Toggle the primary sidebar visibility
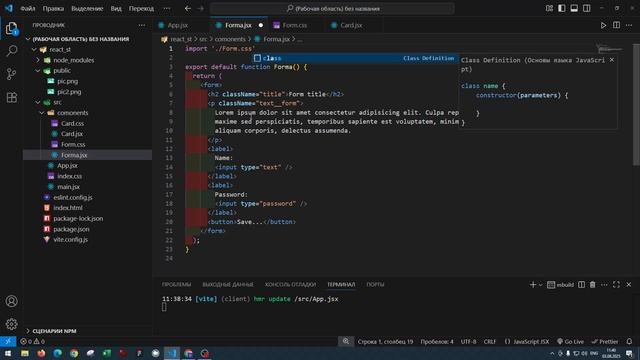This screenshot has height=360, width=640. click(x=562, y=8)
